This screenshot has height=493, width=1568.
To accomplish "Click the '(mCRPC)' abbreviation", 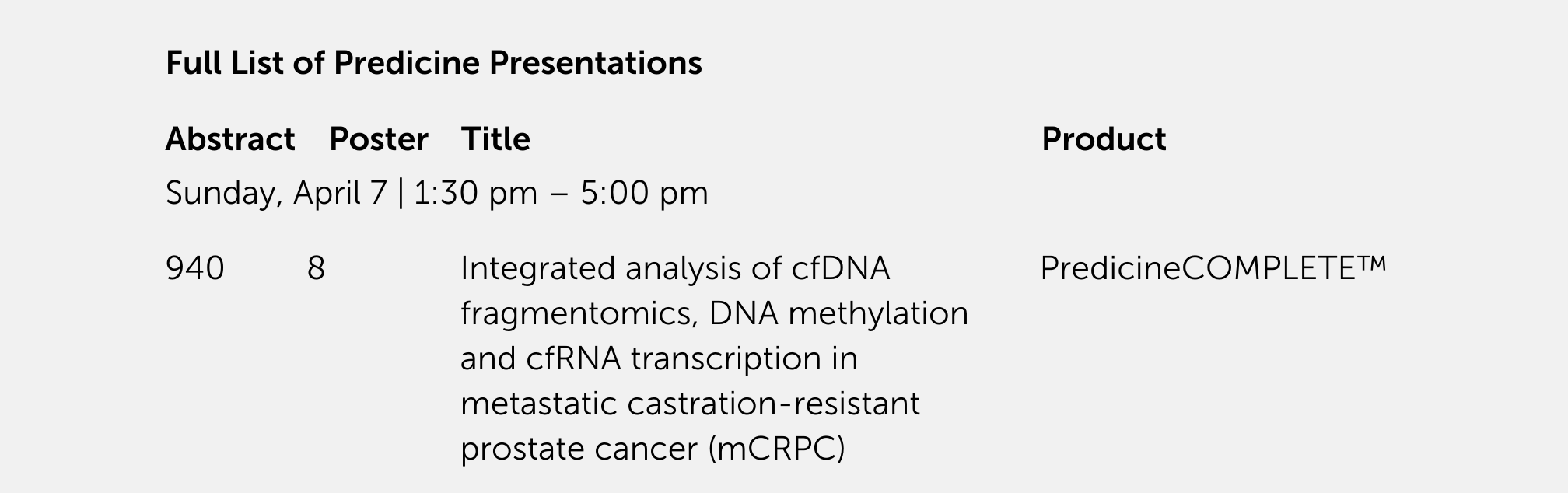I will click(x=777, y=449).
